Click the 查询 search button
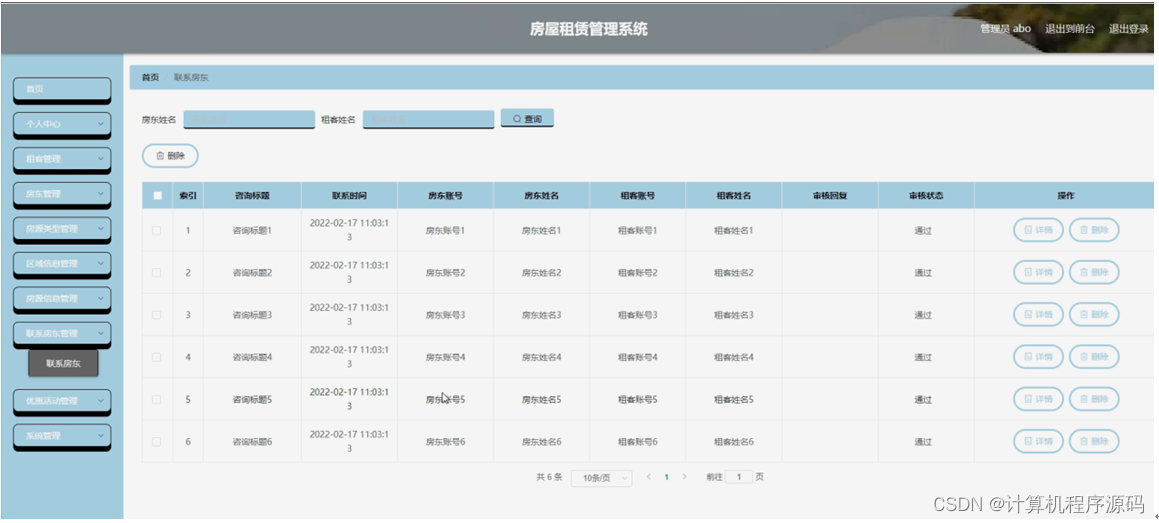This screenshot has height=523, width=1159. point(527,118)
